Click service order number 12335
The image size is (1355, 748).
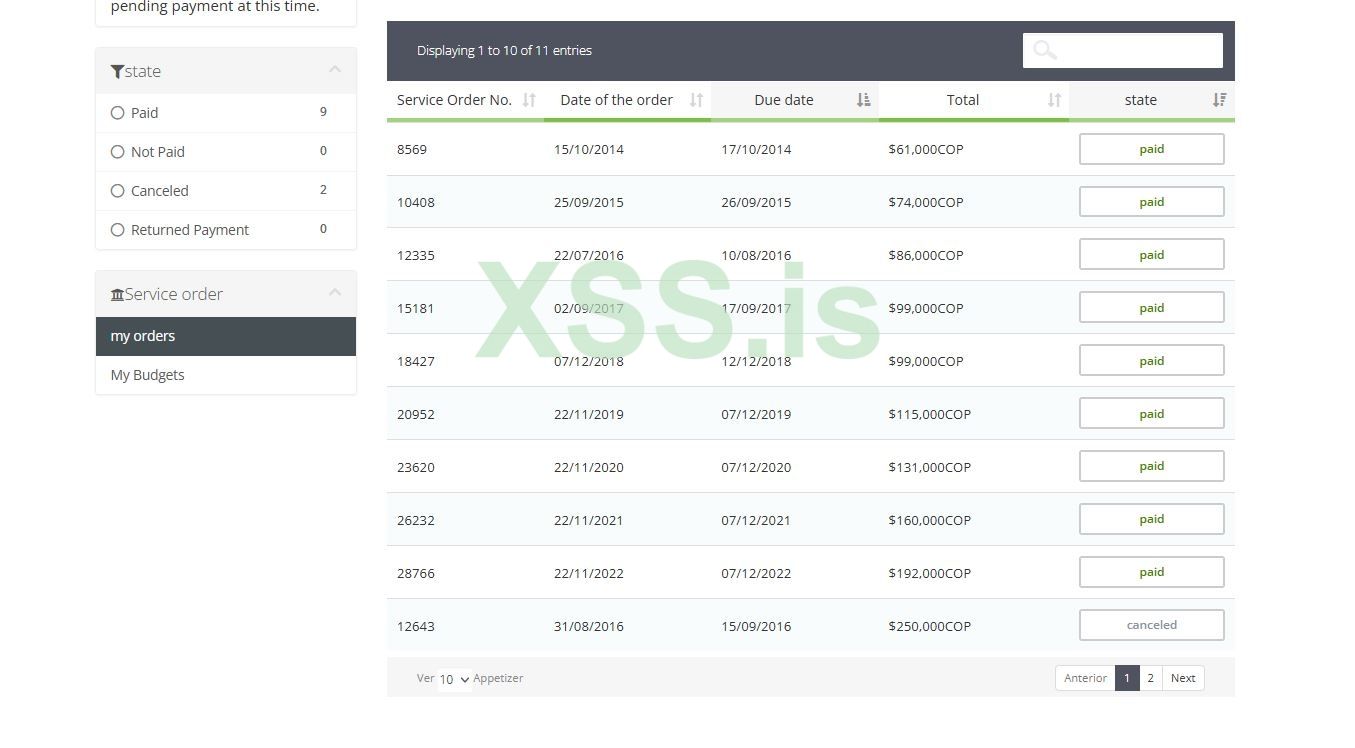pos(416,256)
